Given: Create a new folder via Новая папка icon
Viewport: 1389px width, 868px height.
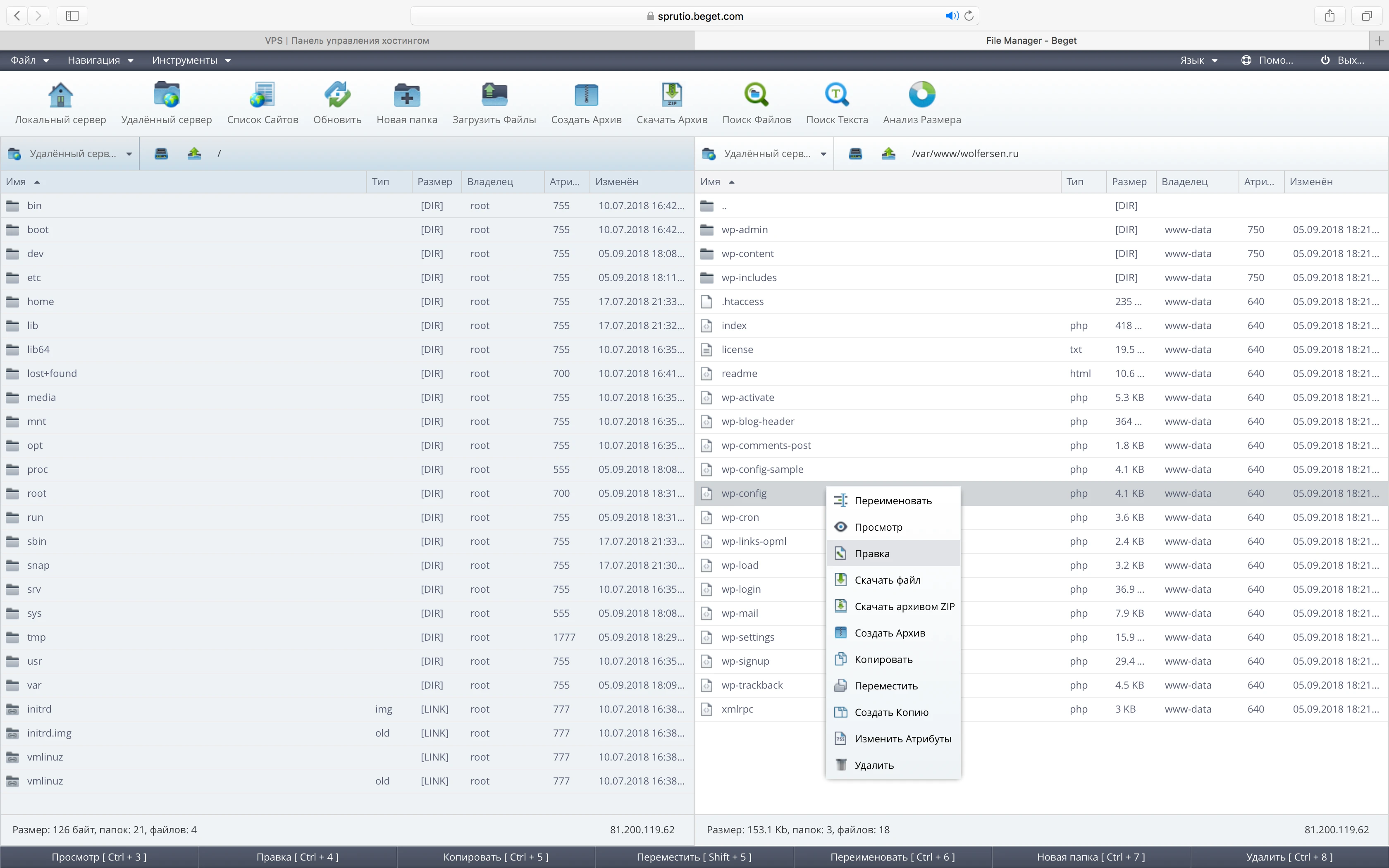Looking at the screenshot, I should (x=406, y=95).
